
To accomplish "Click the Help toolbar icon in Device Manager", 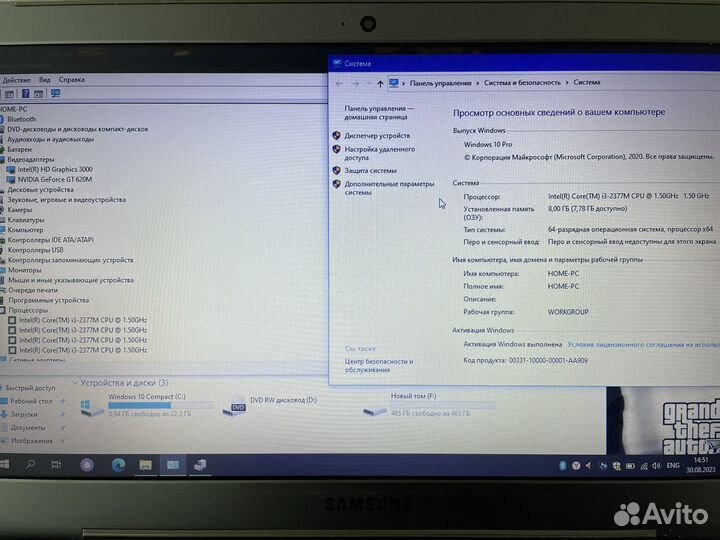I will point(26,94).
